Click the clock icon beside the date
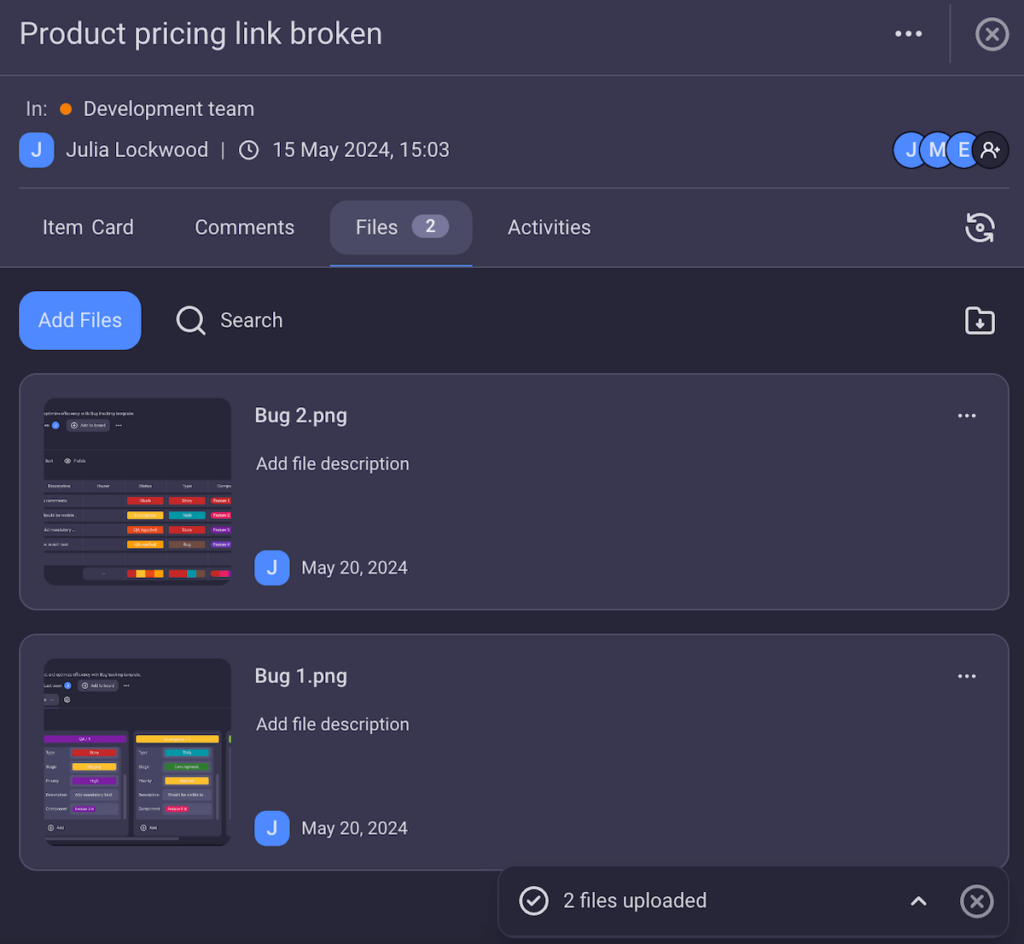Screen dimensions: 1024x944 tap(249, 150)
